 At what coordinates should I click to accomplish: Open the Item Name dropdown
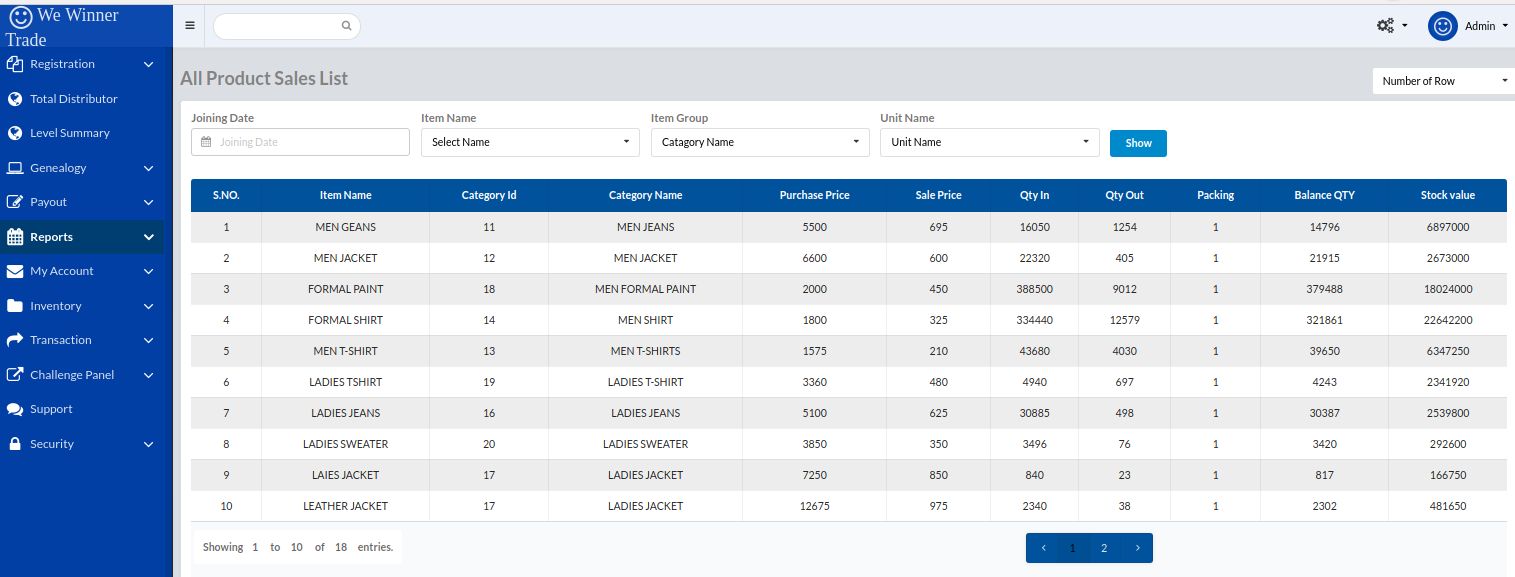pos(530,142)
